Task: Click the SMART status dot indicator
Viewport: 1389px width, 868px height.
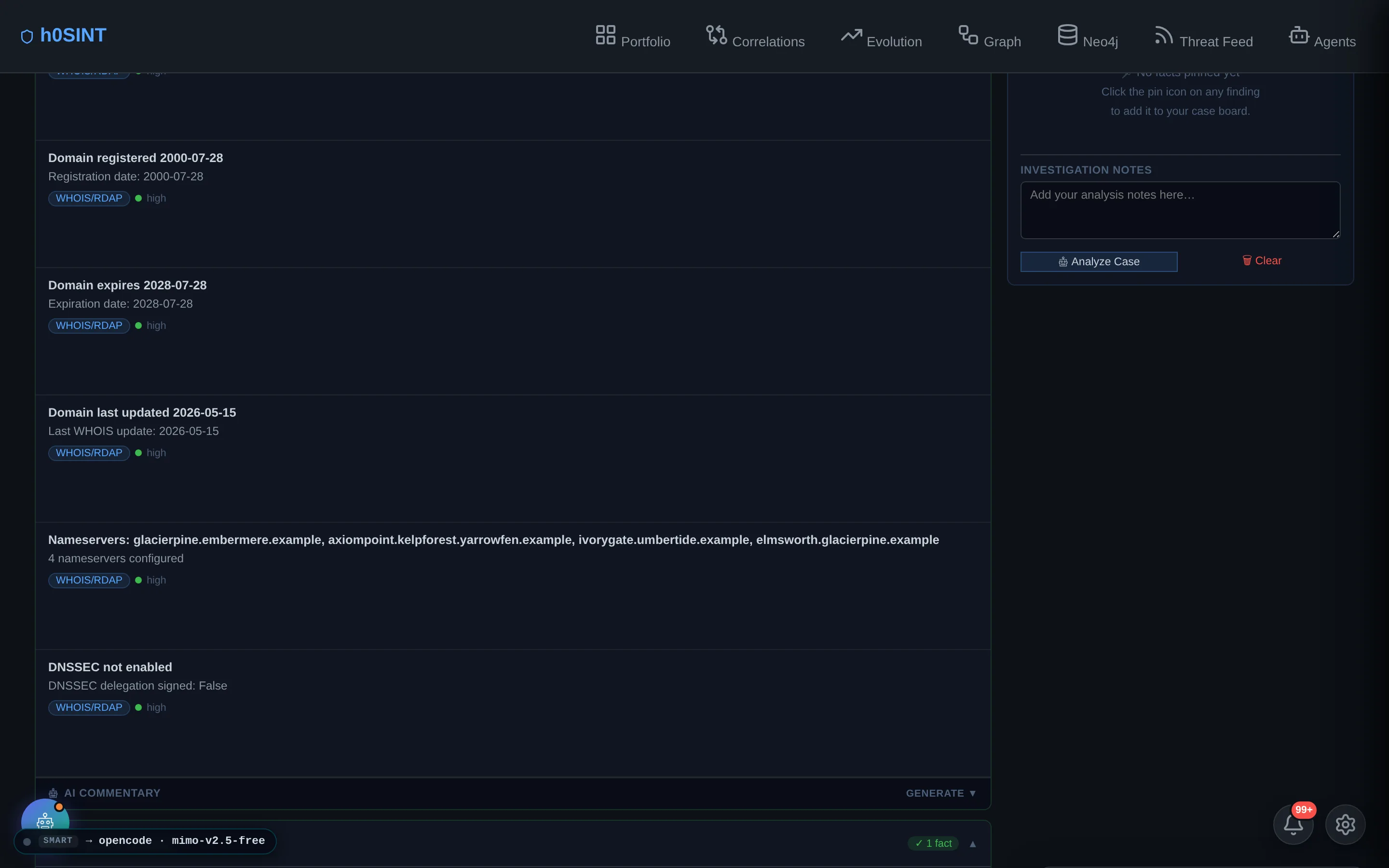Action: tap(27, 841)
